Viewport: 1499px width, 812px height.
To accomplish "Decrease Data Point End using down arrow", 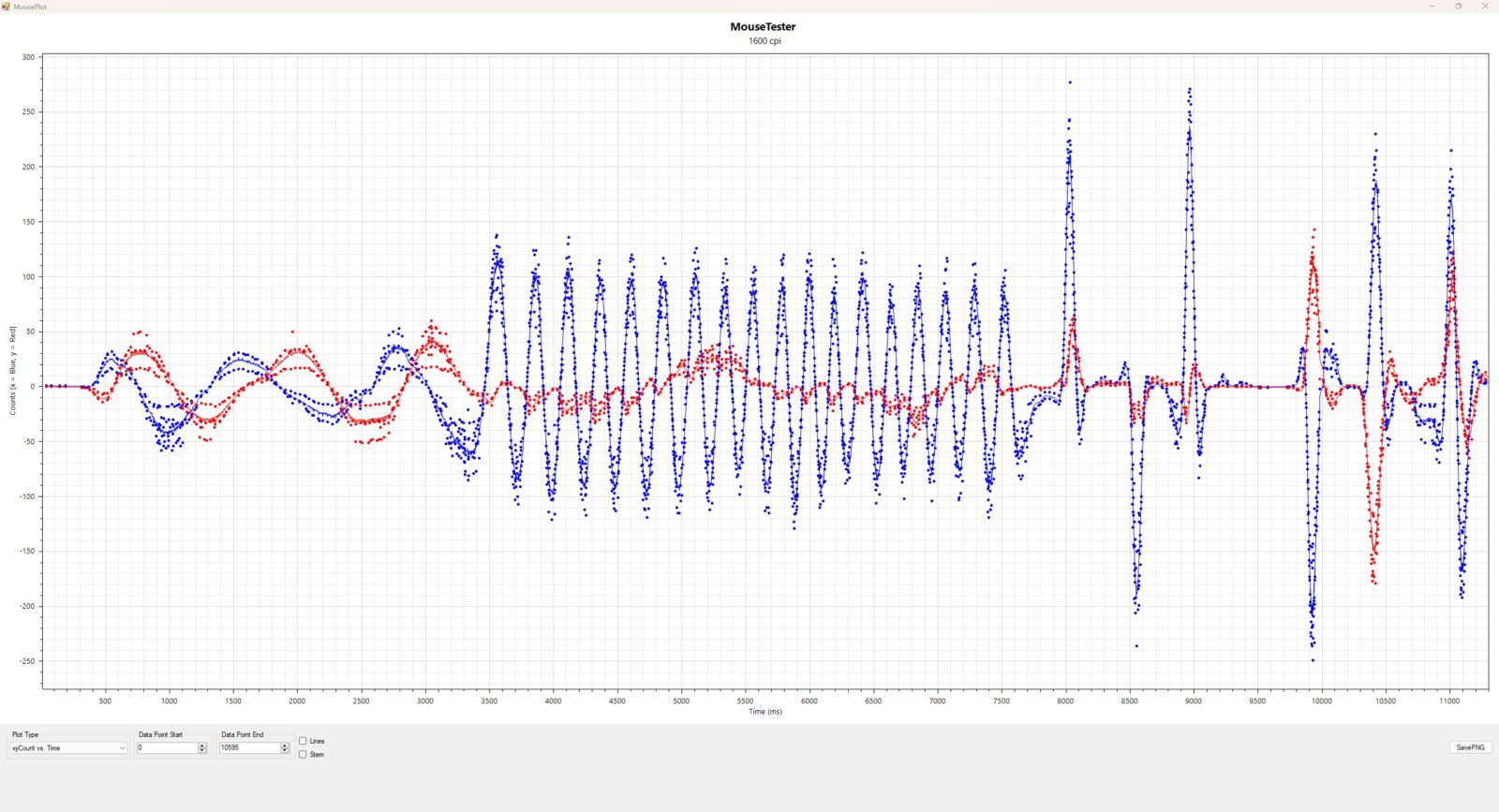I will (285, 751).
